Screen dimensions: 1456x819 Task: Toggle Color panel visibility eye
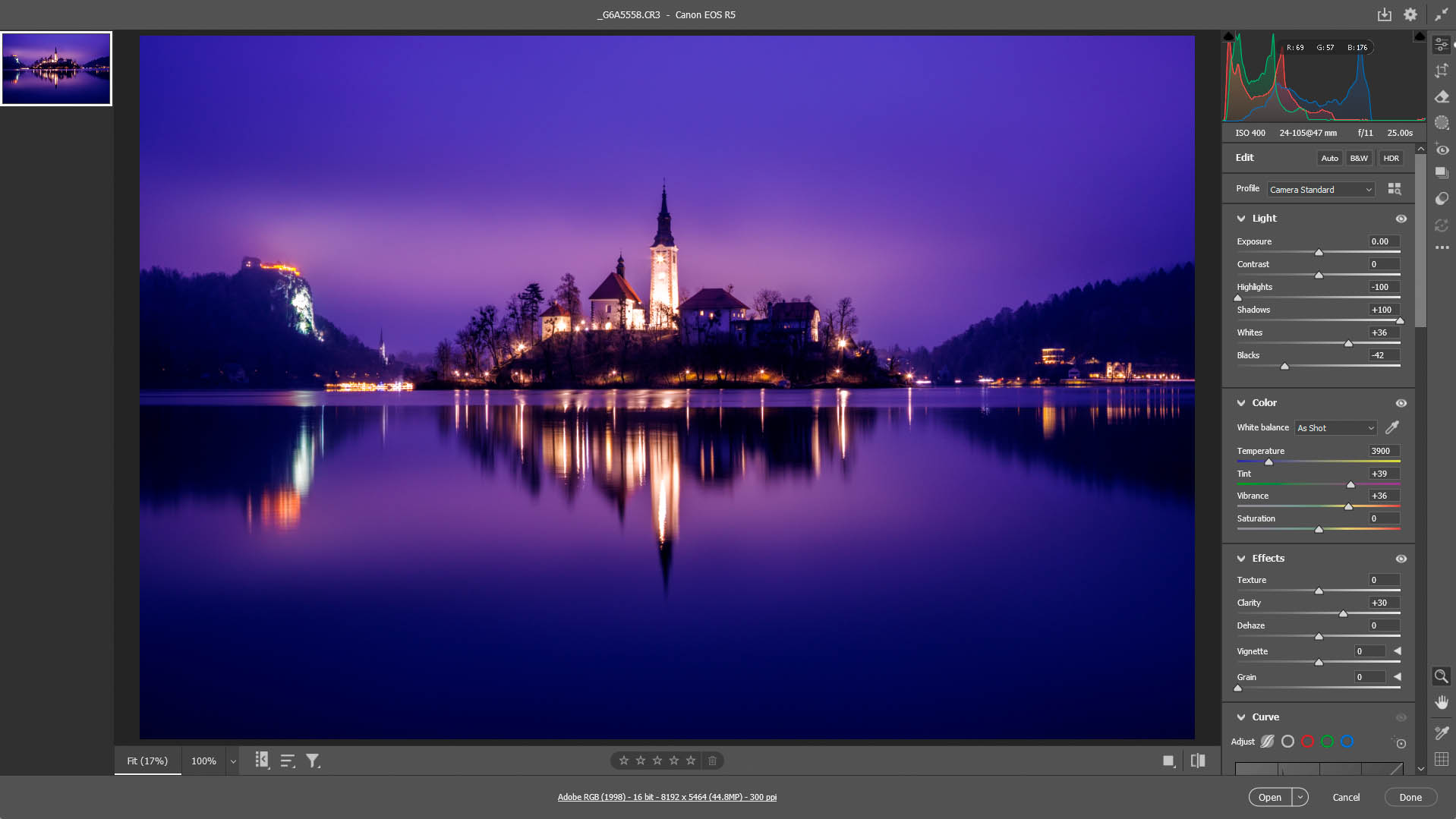tap(1401, 403)
